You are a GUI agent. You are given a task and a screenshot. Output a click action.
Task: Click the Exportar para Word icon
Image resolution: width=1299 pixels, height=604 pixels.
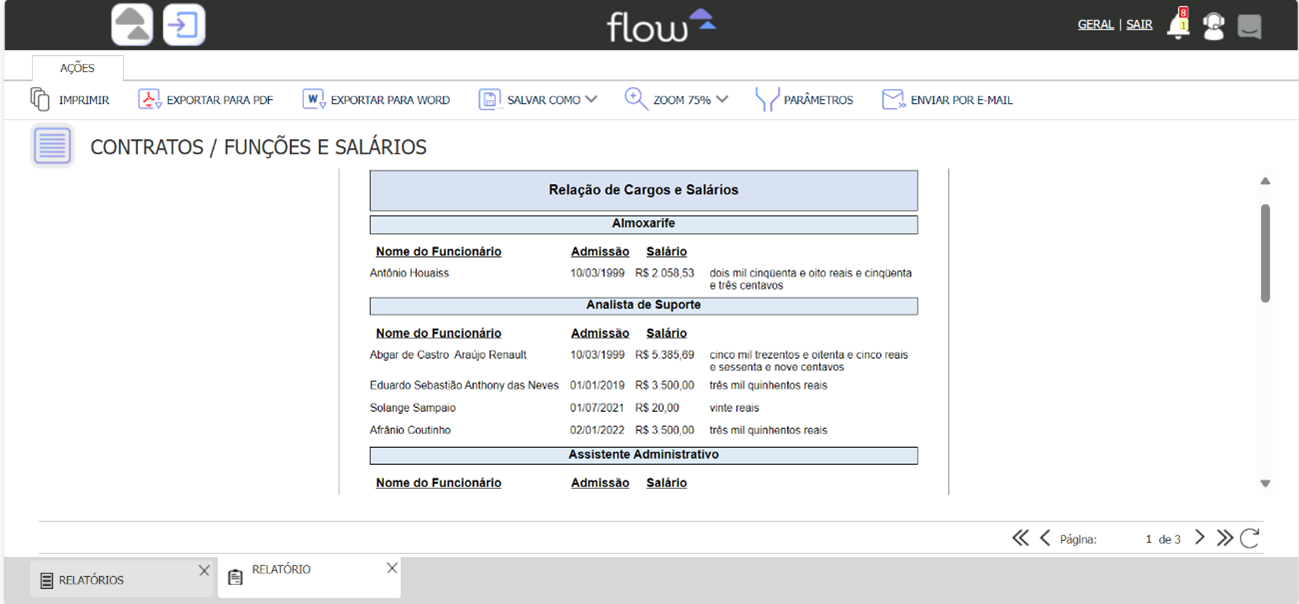pos(314,99)
